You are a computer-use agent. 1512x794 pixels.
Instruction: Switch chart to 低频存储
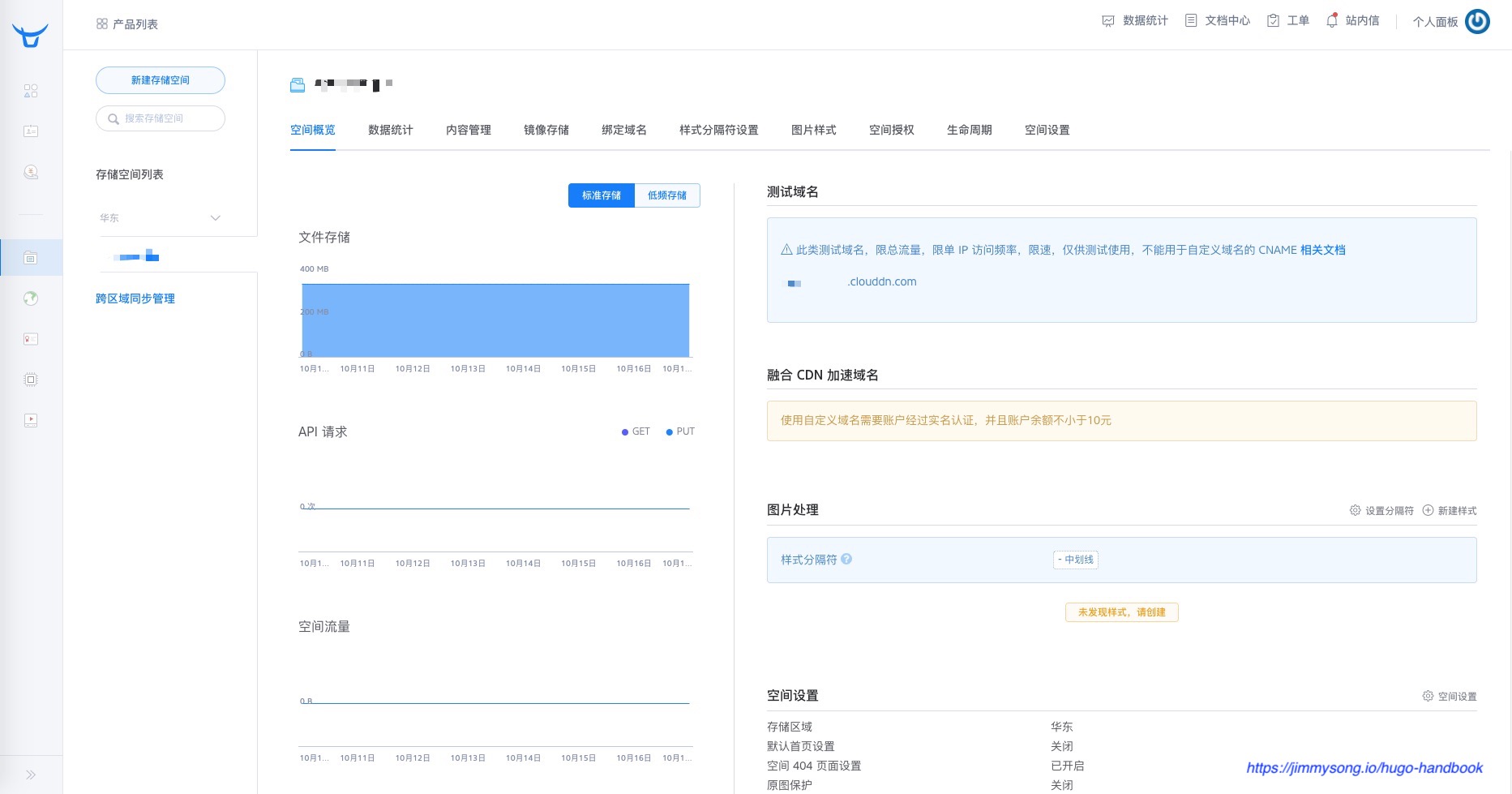666,195
